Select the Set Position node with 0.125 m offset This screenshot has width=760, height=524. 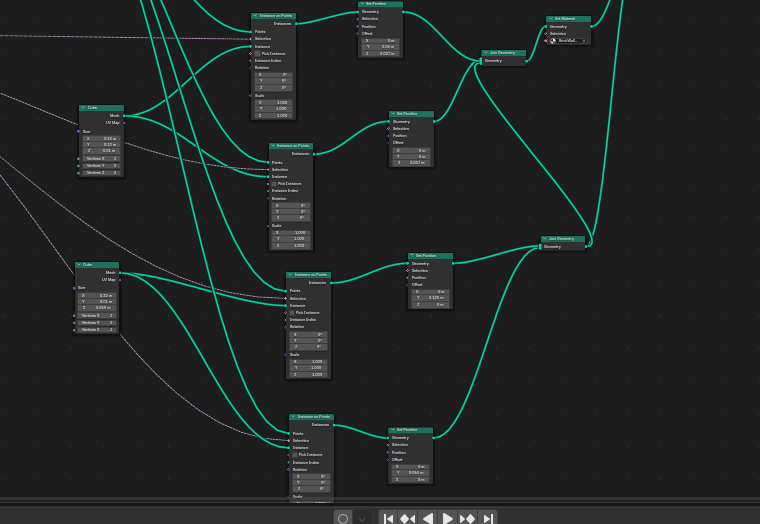[433, 256]
